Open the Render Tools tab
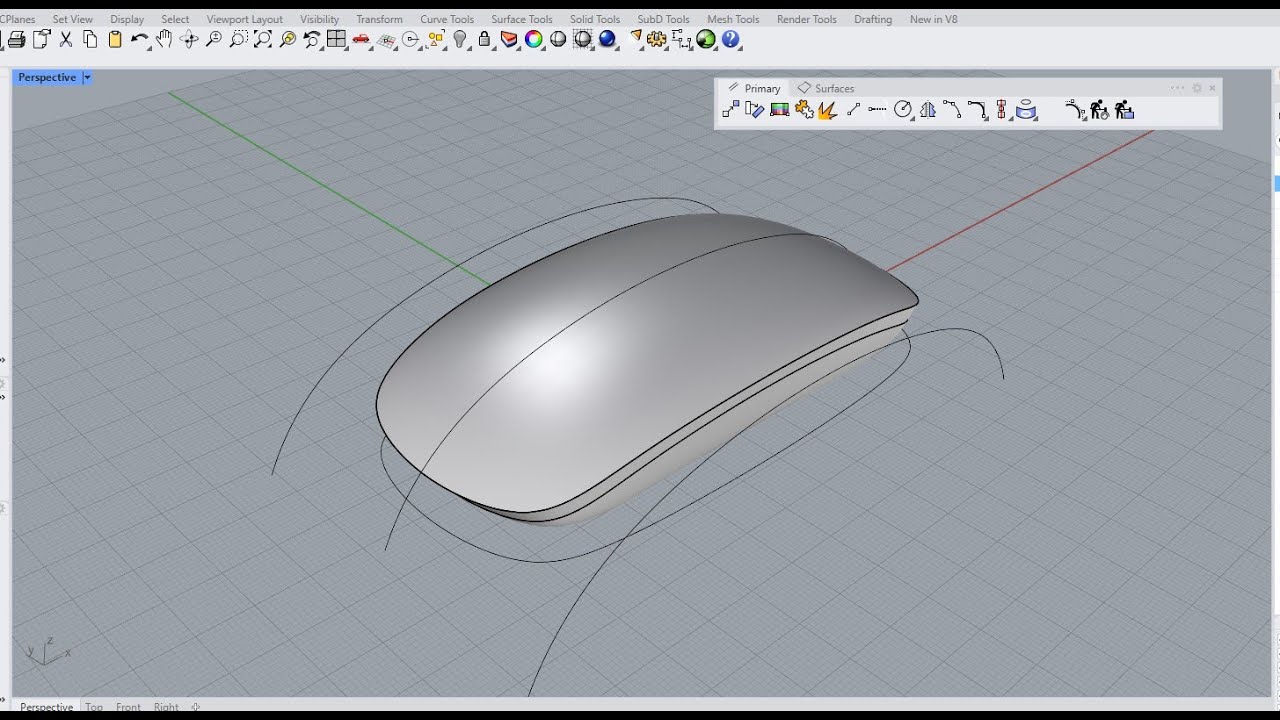Image resolution: width=1280 pixels, height=720 pixels. (806, 19)
